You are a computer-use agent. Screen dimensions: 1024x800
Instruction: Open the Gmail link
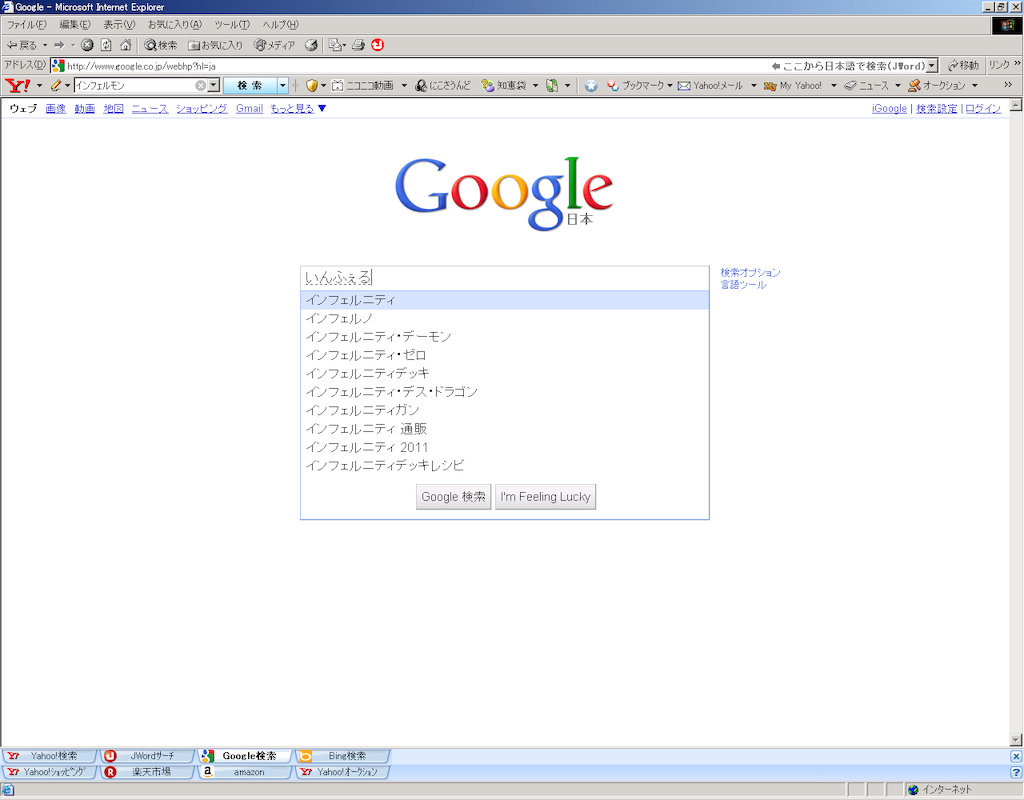[249, 108]
